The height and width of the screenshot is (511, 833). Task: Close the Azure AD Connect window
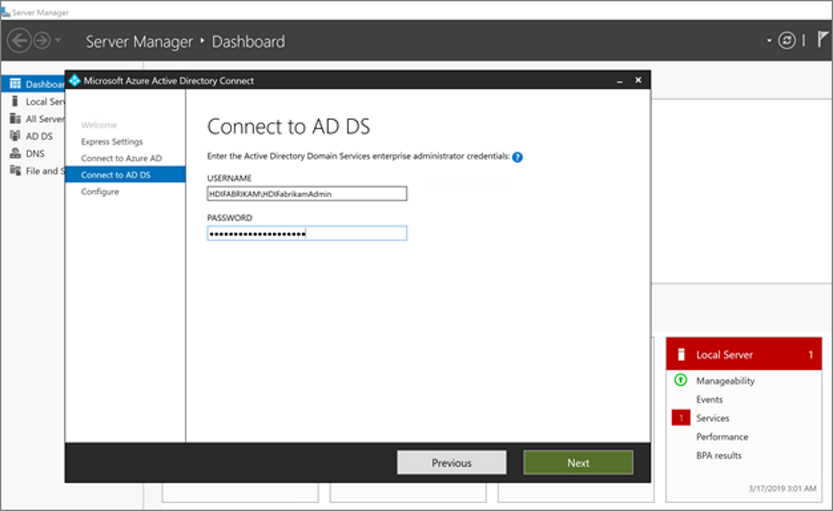(638, 80)
